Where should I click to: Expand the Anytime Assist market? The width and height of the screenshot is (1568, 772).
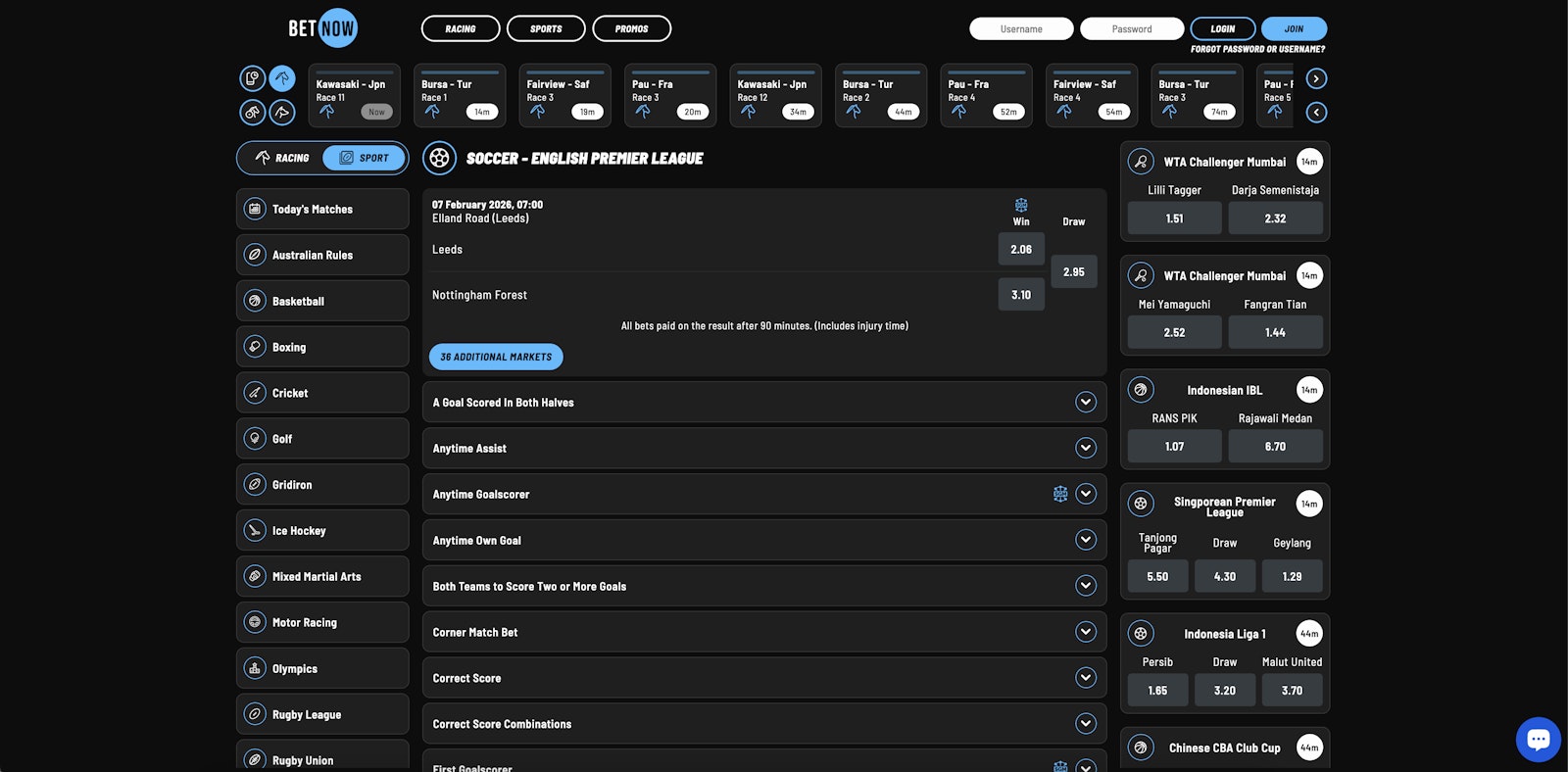[1085, 448]
